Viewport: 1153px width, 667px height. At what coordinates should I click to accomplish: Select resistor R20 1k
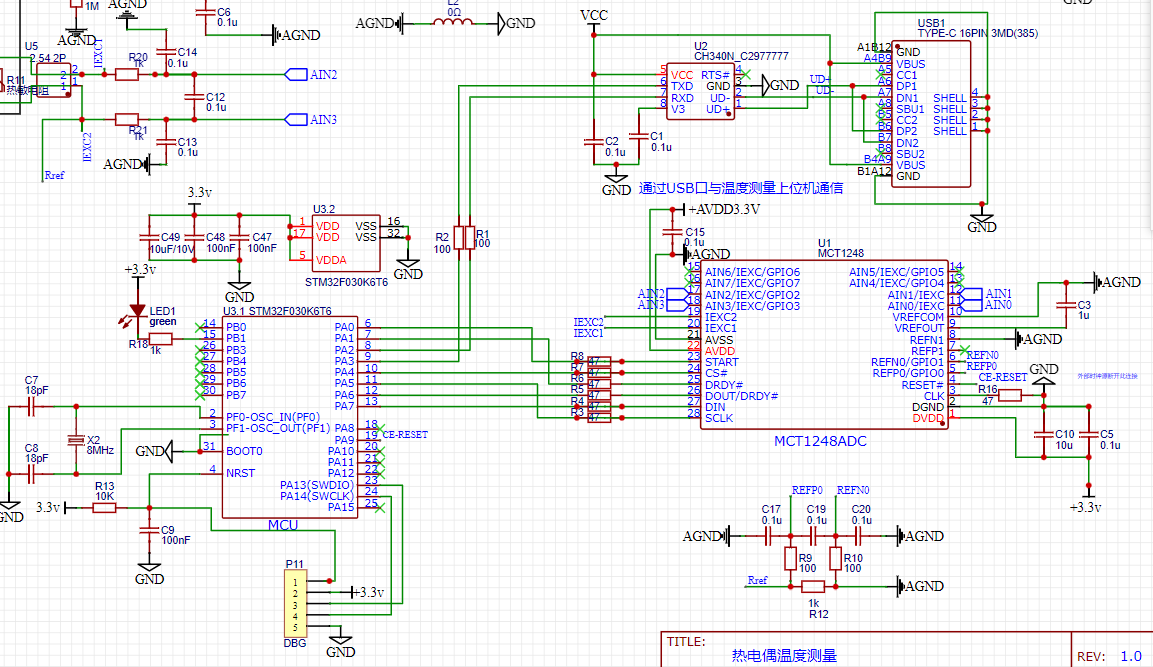(x=126, y=74)
